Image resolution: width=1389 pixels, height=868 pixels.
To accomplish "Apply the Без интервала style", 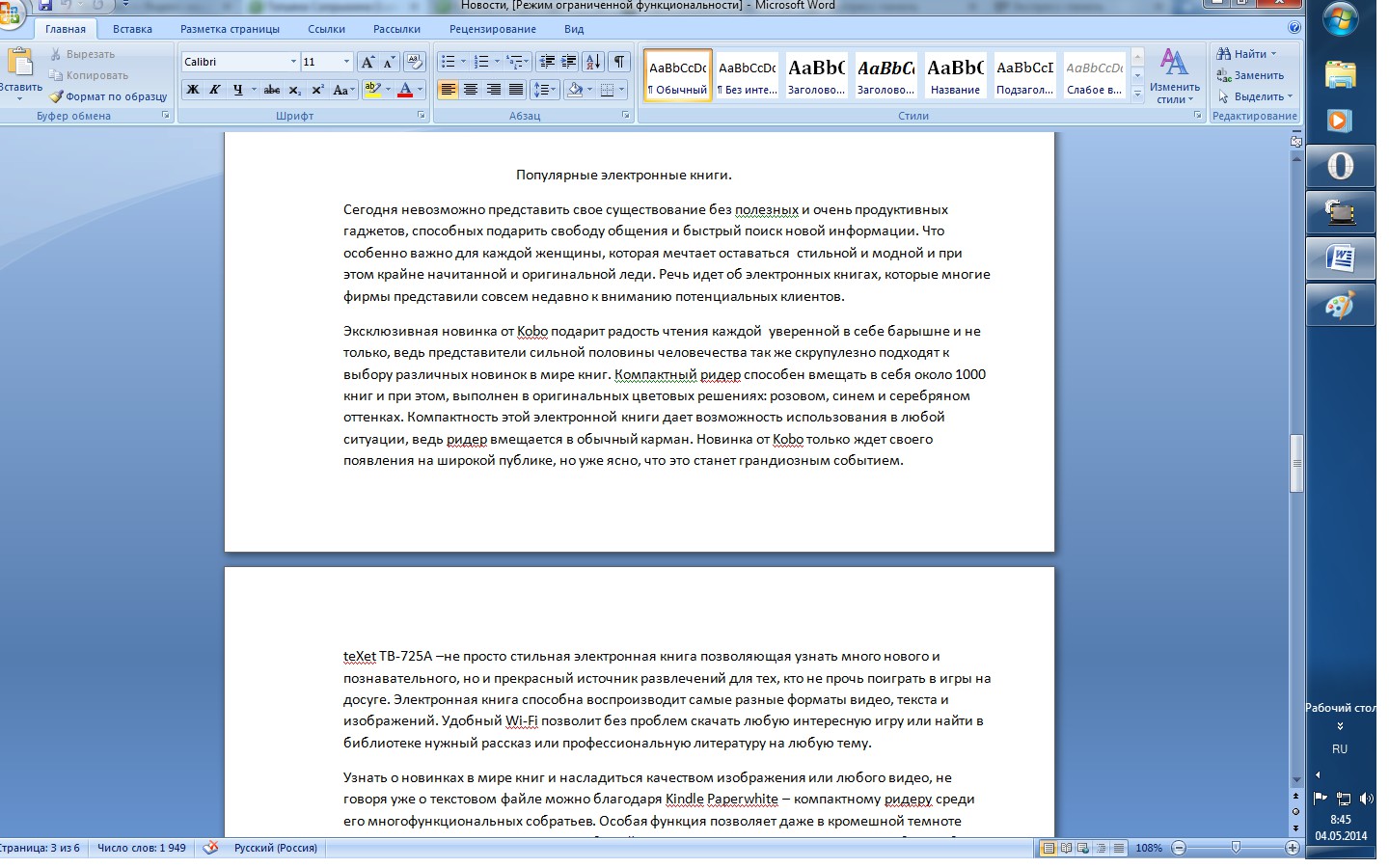I will [x=748, y=75].
